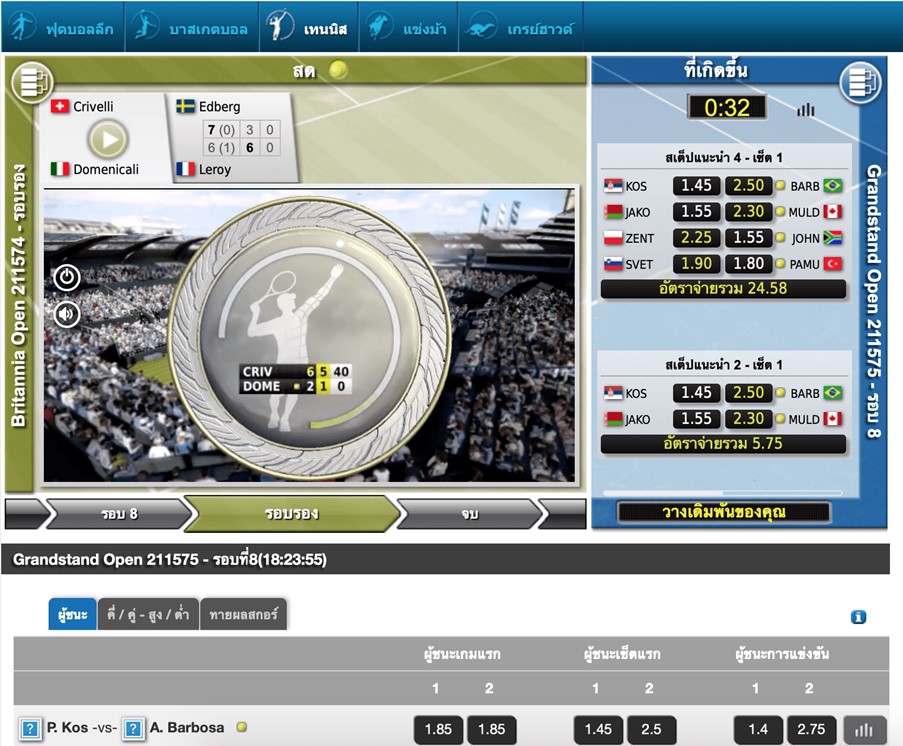The height and width of the screenshot is (746, 903).
Task: Click the yellow place-your-bet button
Action: point(723,512)
